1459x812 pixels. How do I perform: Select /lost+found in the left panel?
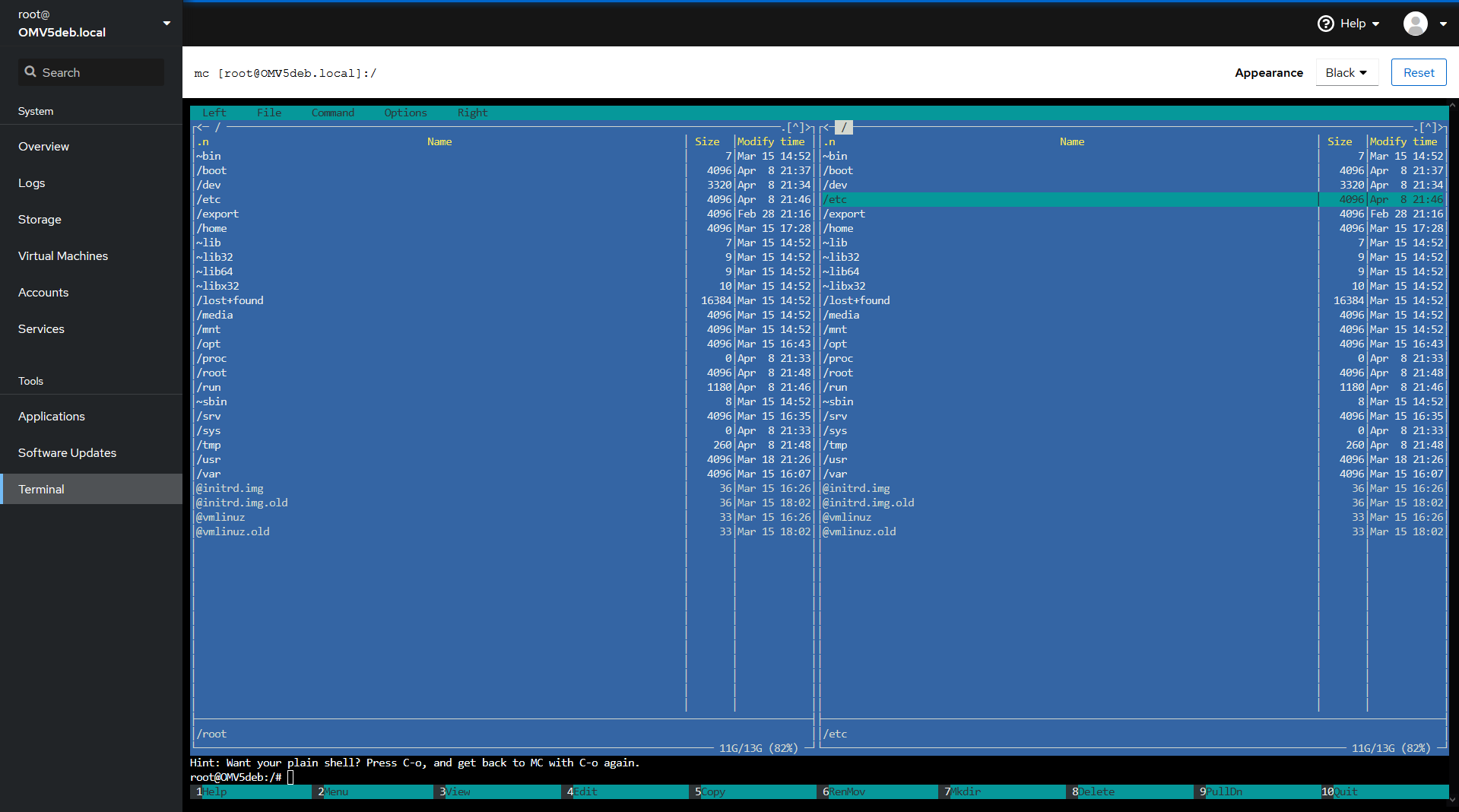(x=503, y=300)
